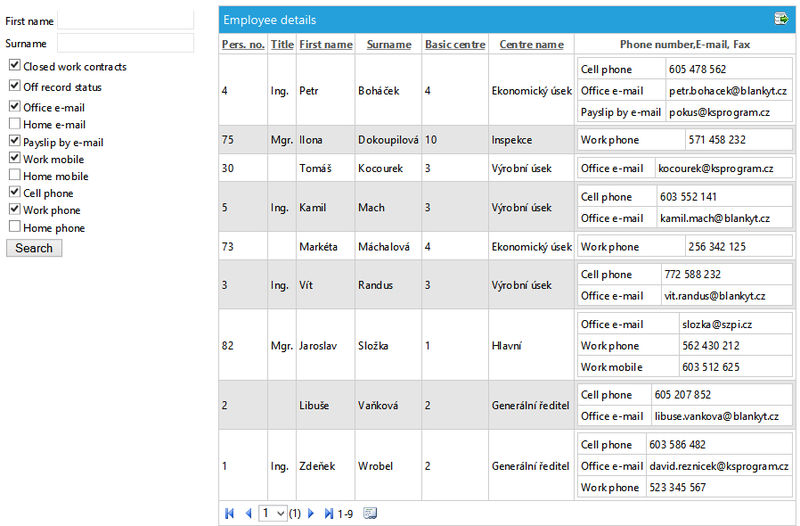Select Složka surname cell
800x526 pixels.
(x=388, y=345)
